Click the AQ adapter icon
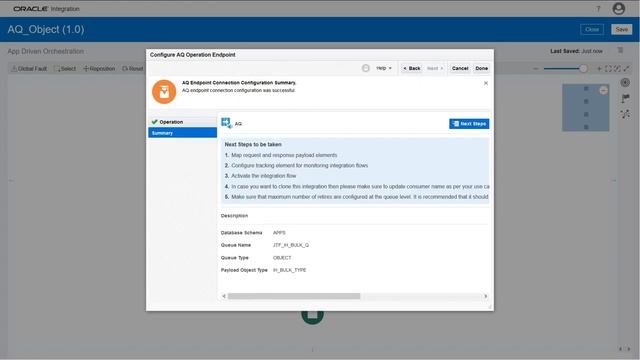 (226, 123)
